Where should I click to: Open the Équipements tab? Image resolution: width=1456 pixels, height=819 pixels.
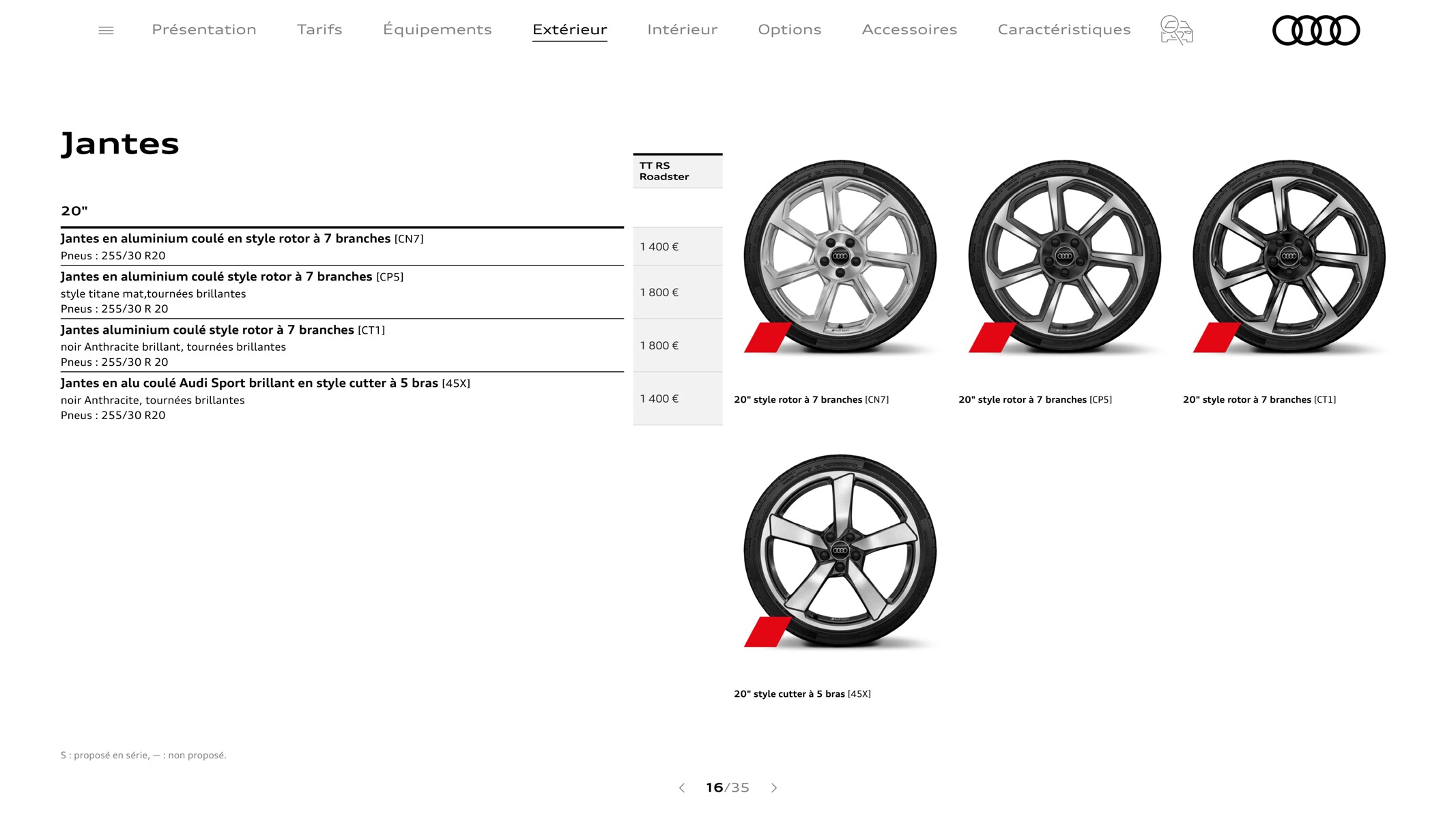point(437,29)
